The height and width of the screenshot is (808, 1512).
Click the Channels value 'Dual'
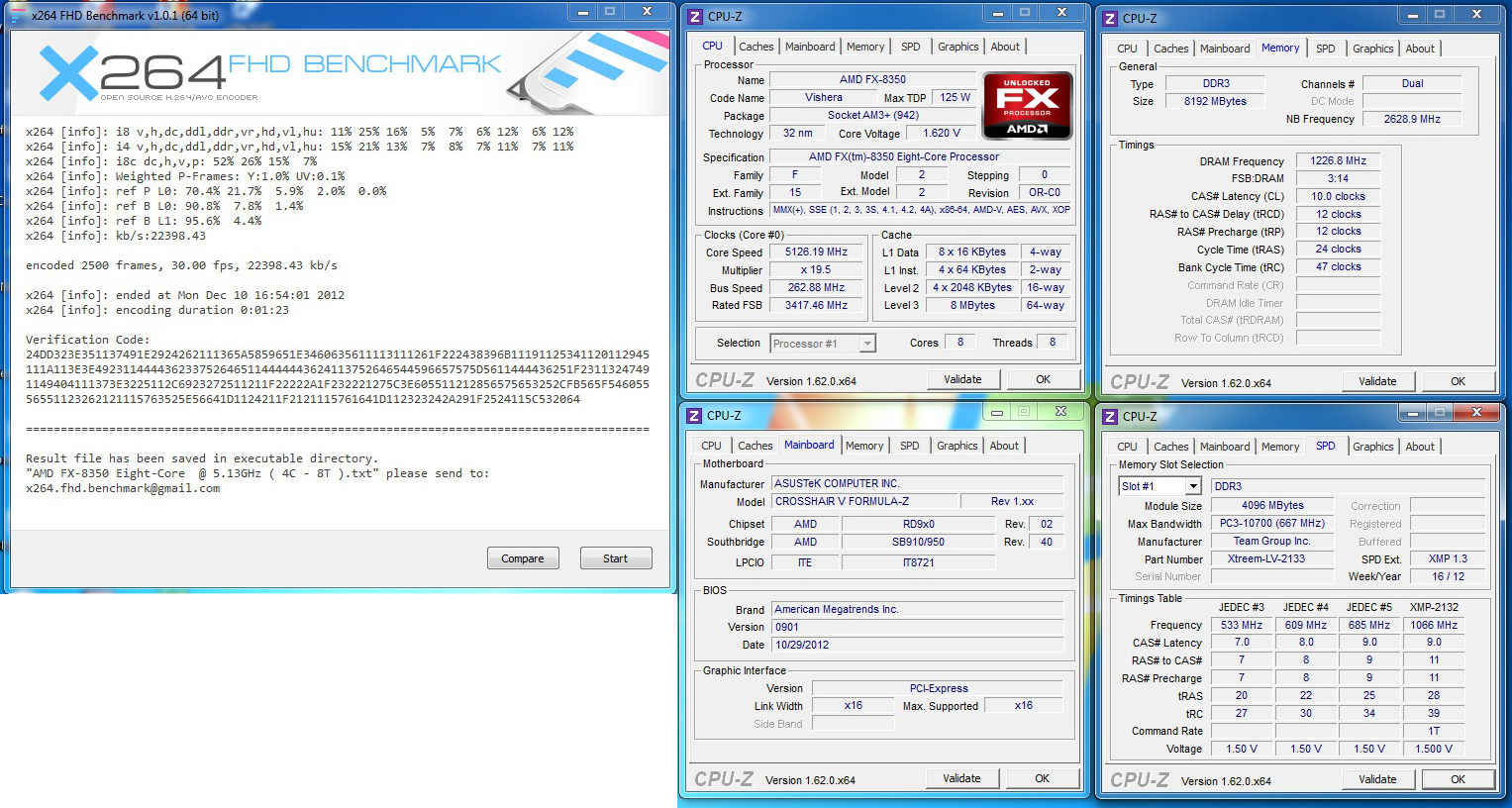tap(1413, 83)
